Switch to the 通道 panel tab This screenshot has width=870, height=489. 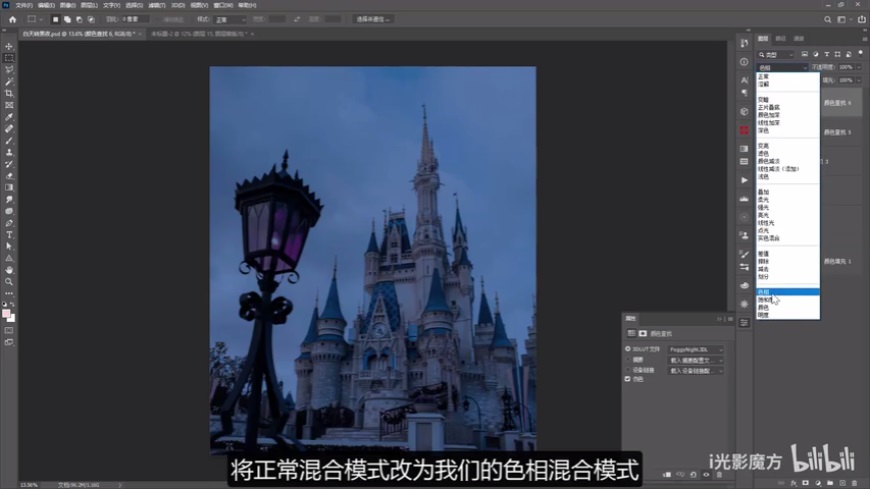pyautogui.click(x=799, y=39)
